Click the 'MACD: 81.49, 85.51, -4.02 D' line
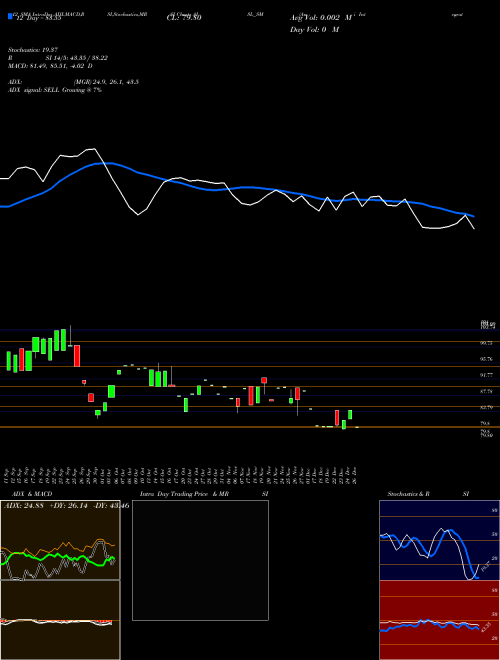Viewport: 500px width, 660px height. pos(50,66)
